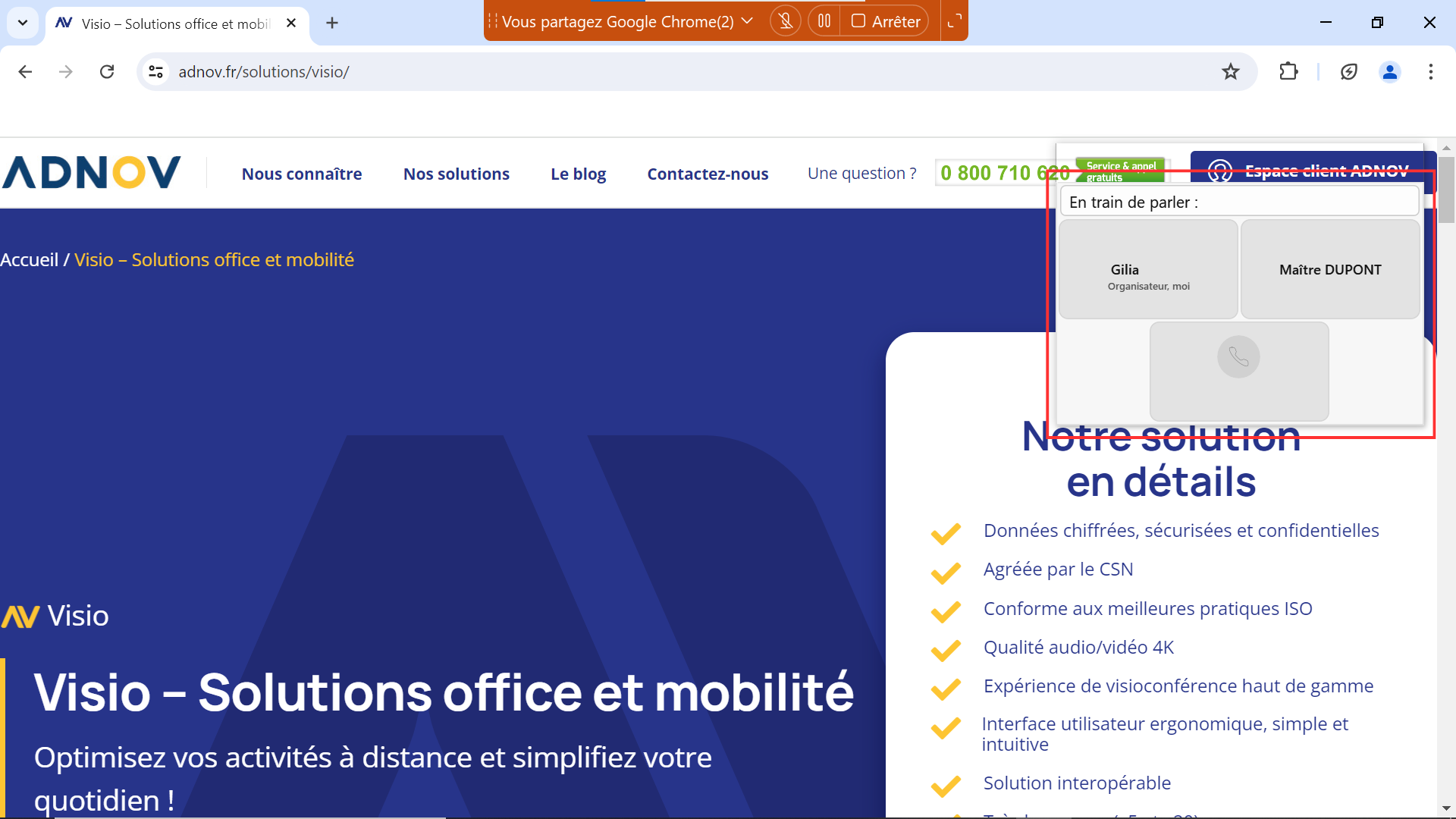Select the Maître DUPONT participant tile
1456x819 pixels.
click(1330, 269)
